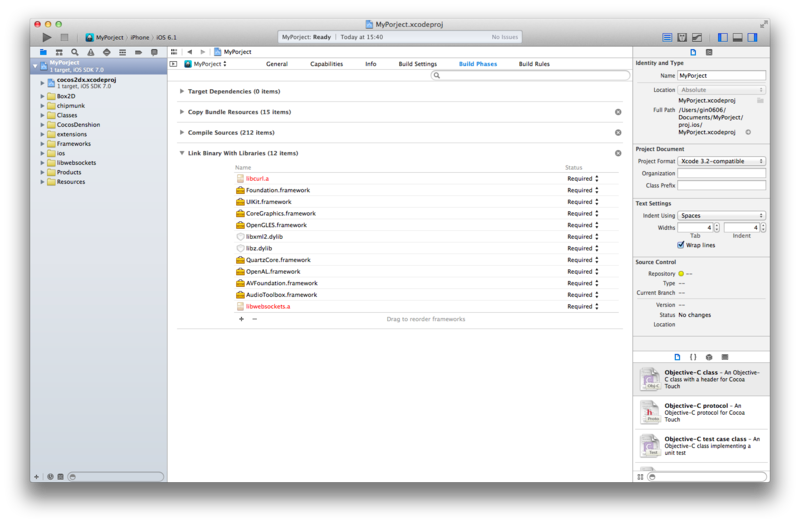Adjust the Tab width stepper
The image size is (800, 524).
pos(717,228)
